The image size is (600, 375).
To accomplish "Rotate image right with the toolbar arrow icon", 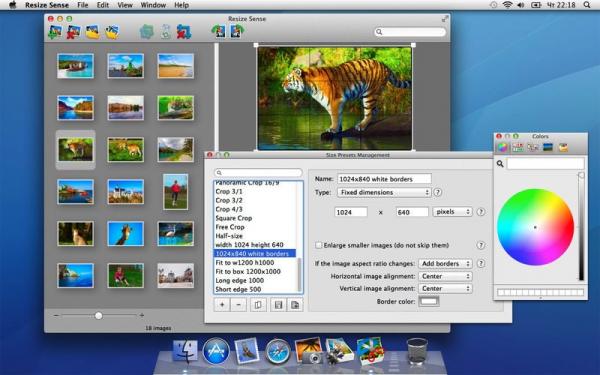I will tap(237, 31).
